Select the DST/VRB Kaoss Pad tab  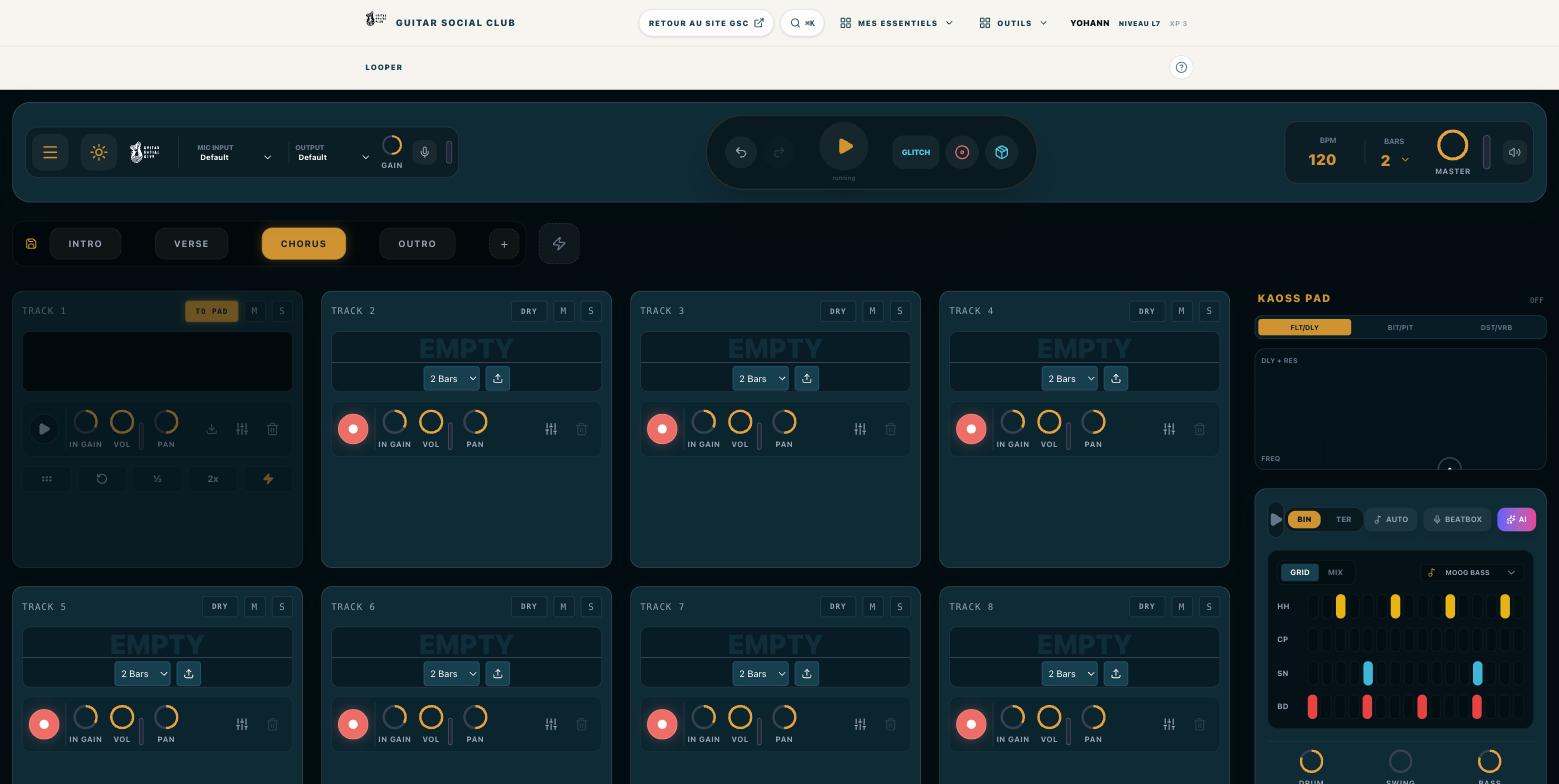(x=1496, y=327)
